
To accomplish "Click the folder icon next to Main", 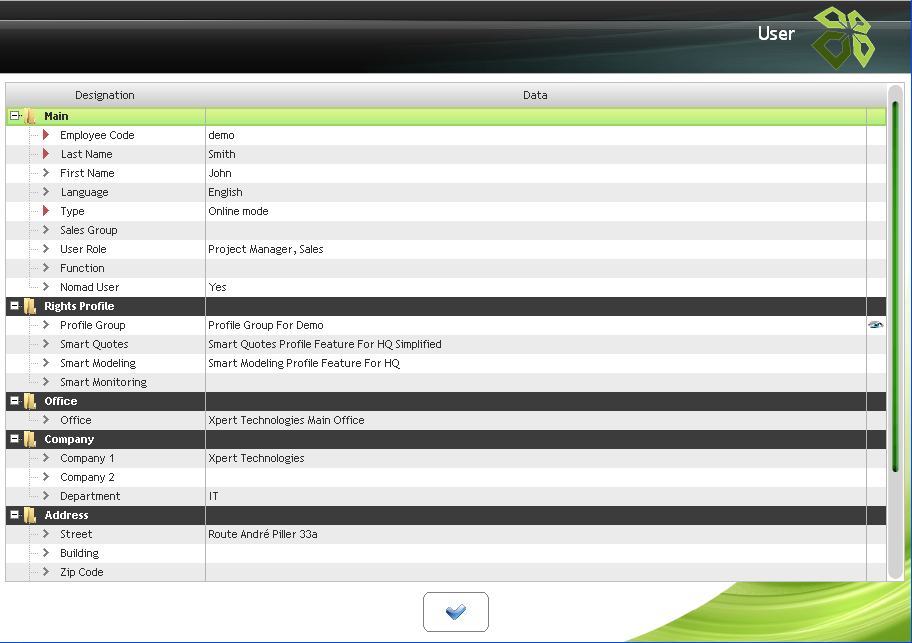I will click(30, 116).
